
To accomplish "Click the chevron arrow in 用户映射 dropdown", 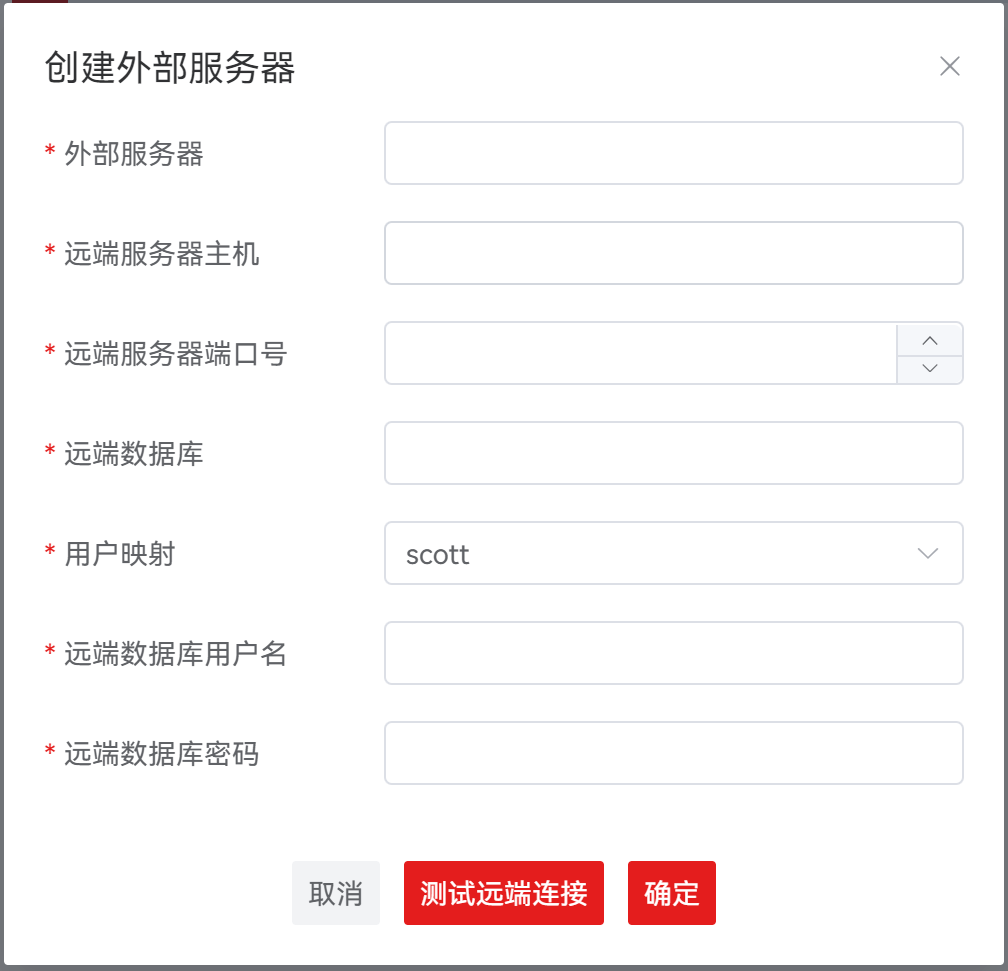I will [x=928, y=553].
